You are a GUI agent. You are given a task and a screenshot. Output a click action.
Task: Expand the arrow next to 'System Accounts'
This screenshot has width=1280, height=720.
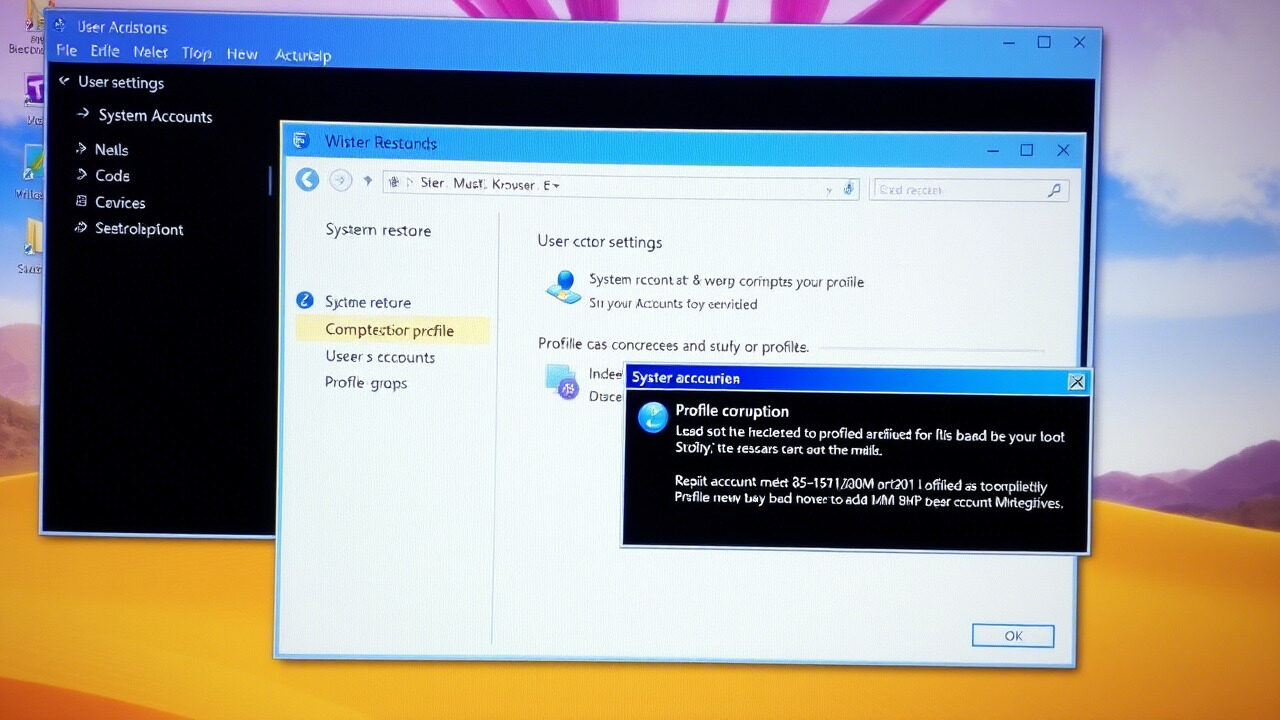pos(84,116)
